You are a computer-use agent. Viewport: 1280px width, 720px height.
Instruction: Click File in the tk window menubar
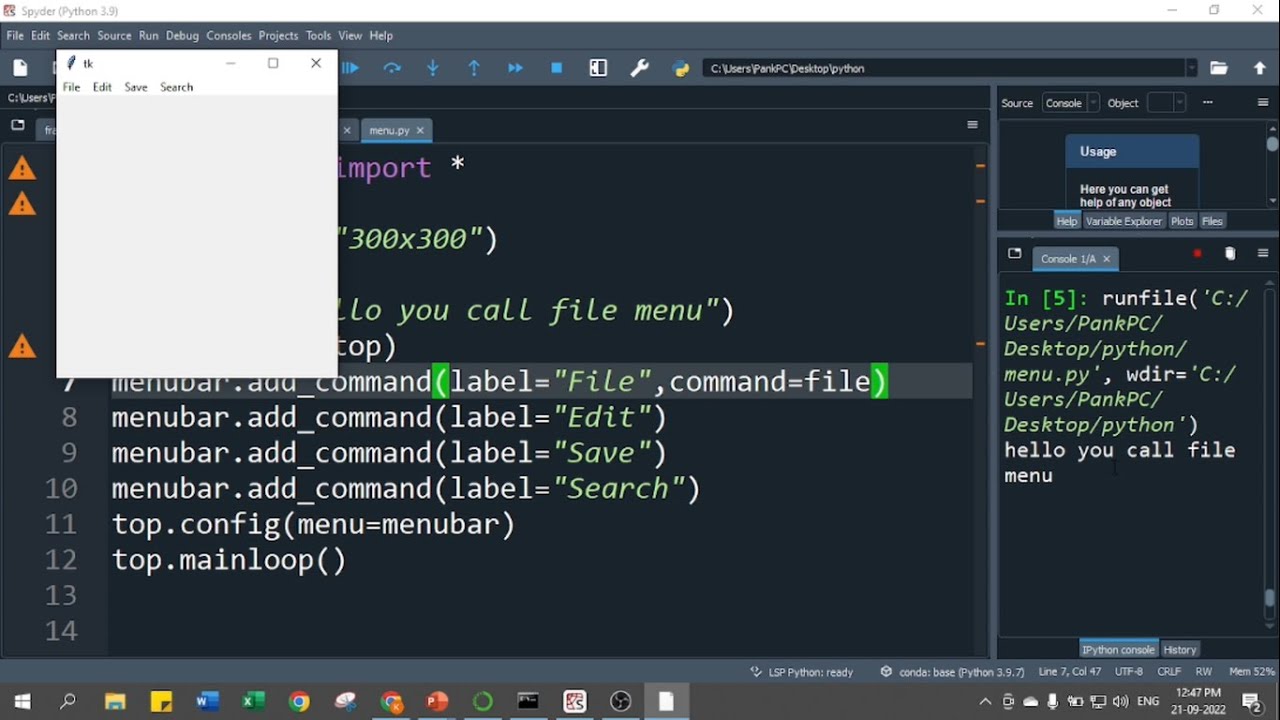click(71, 87)
